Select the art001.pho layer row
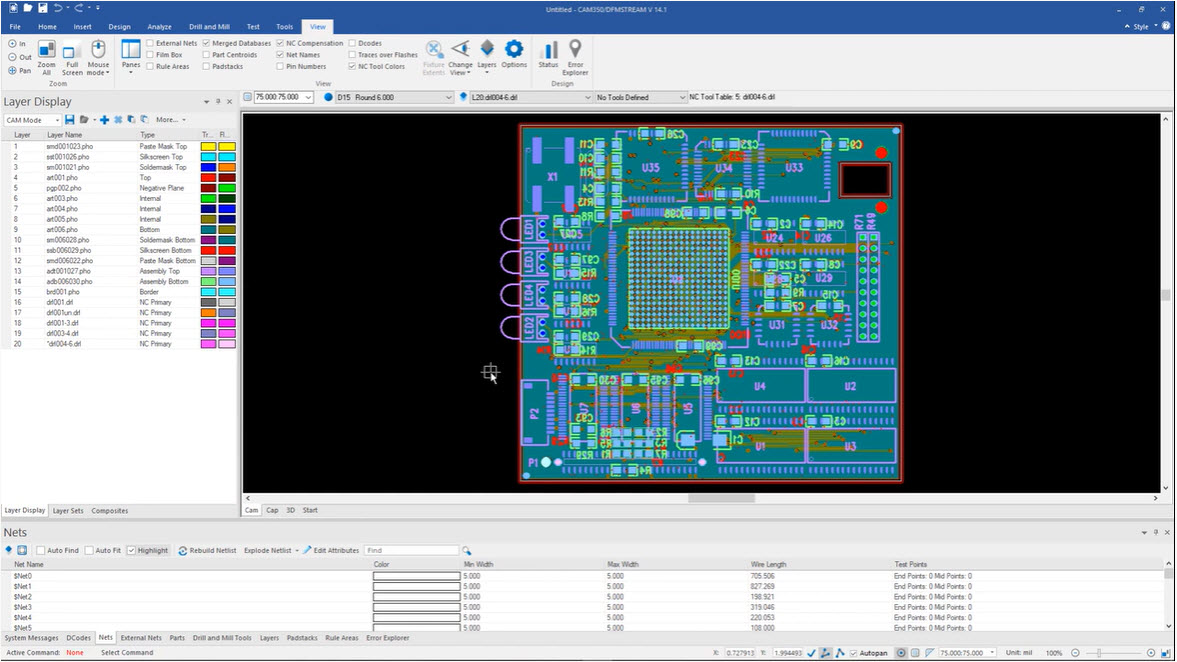Image resolution: width=1177 pixels, height=662 pixels. click(x=119, y=178)
